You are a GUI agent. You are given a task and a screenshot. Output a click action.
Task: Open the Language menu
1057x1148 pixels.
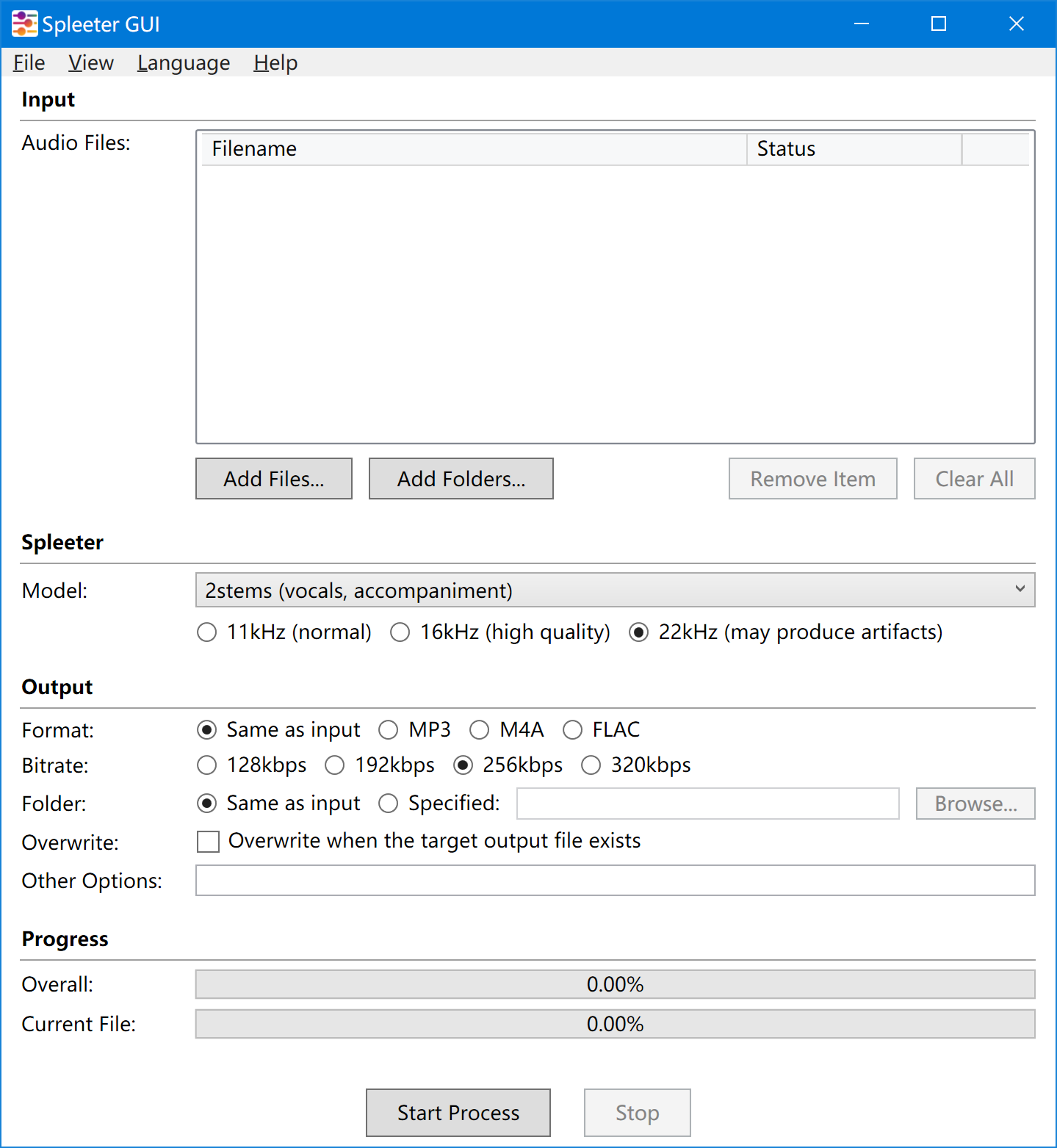pyautogui.click(x=184, y=63)
